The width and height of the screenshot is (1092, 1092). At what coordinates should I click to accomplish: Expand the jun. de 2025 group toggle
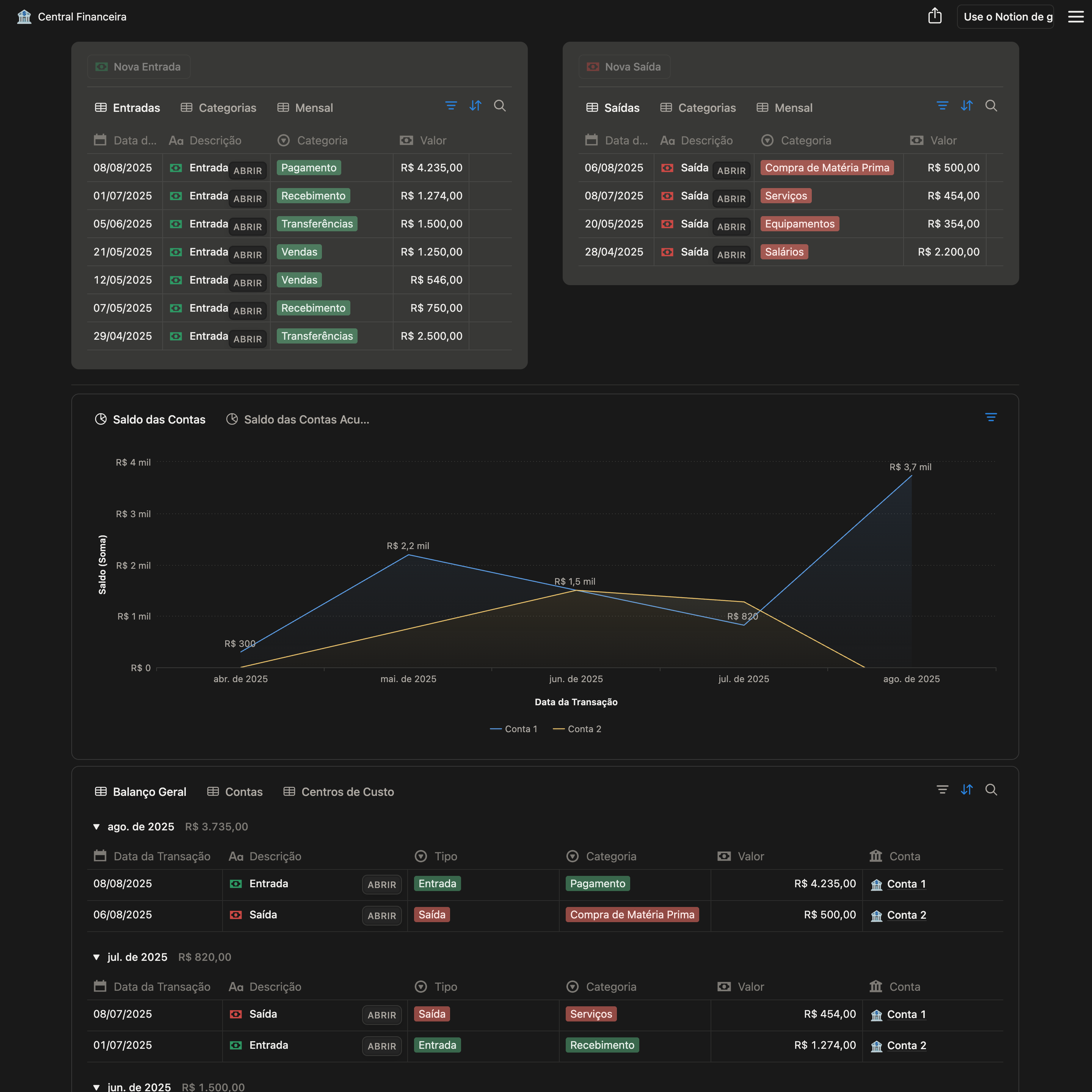coord(96,1087)
